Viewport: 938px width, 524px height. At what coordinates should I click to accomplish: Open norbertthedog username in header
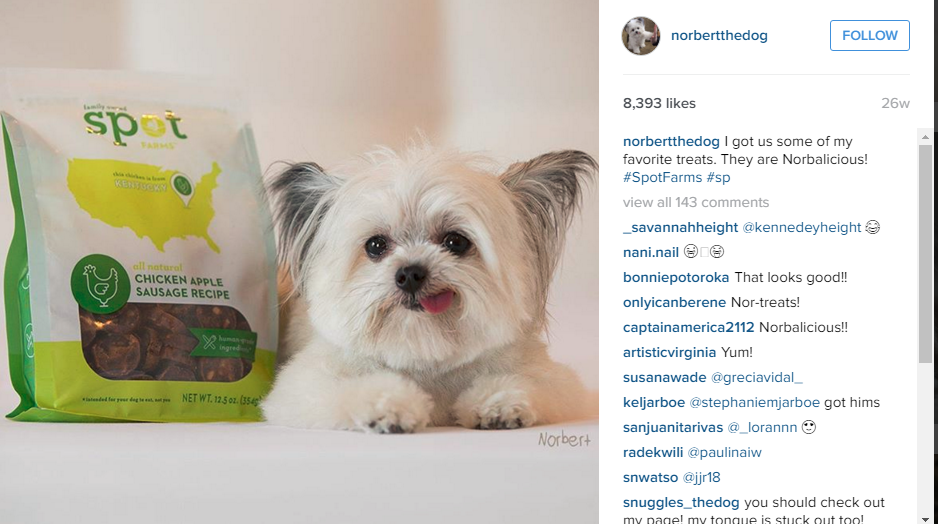pos(719,35)
